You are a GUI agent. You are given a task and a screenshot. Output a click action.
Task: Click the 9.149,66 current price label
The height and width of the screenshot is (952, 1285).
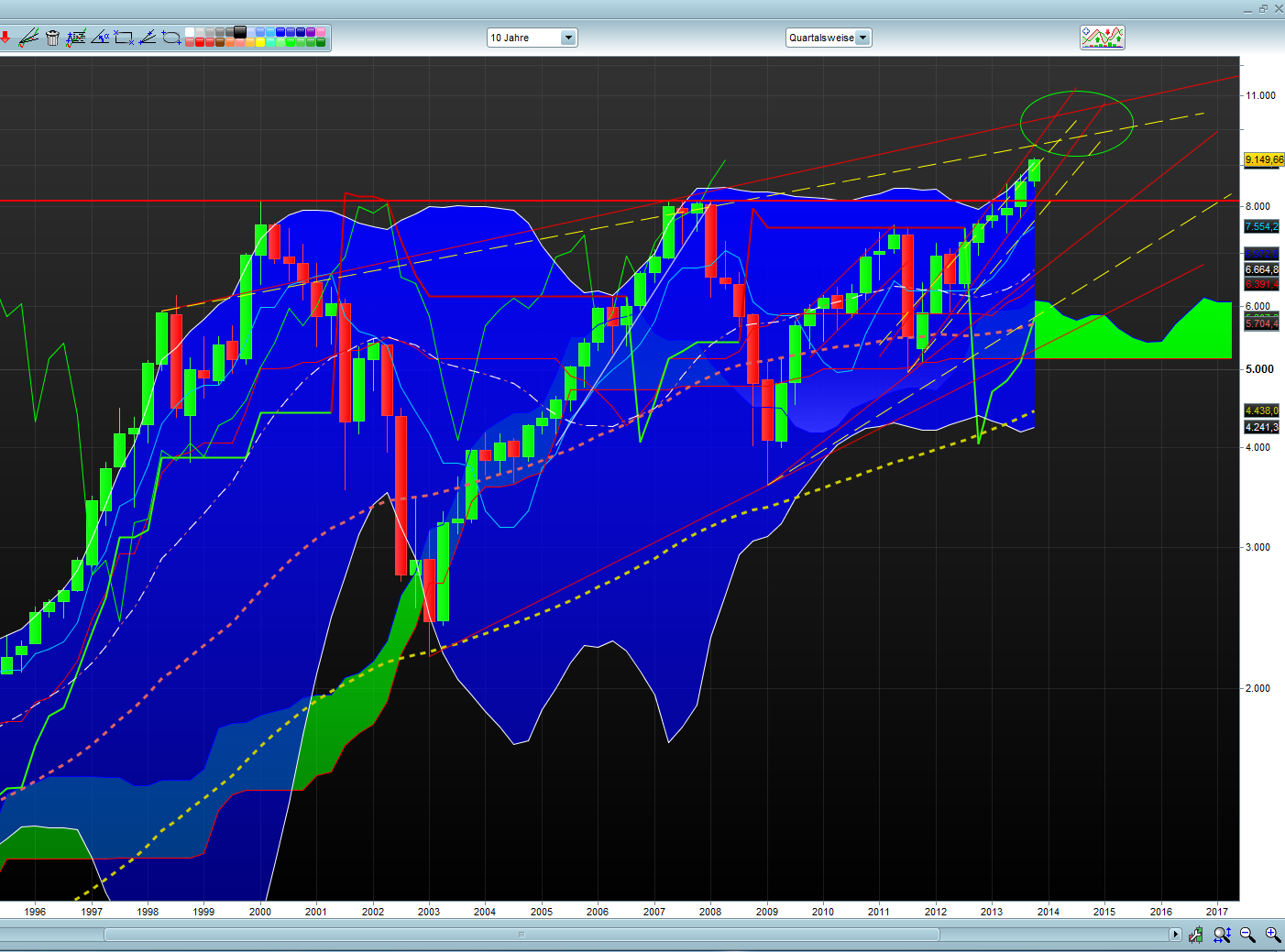(1264, 159)
